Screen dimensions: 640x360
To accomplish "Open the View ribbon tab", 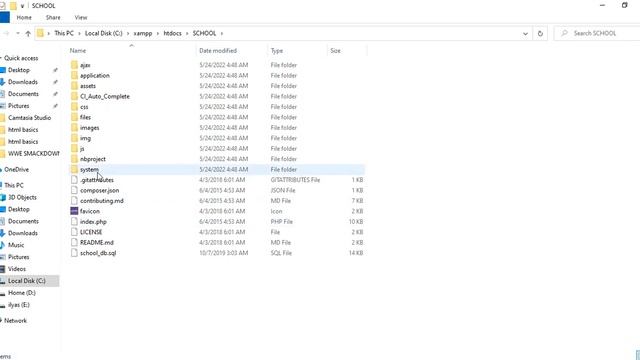I will pos(81,18).
